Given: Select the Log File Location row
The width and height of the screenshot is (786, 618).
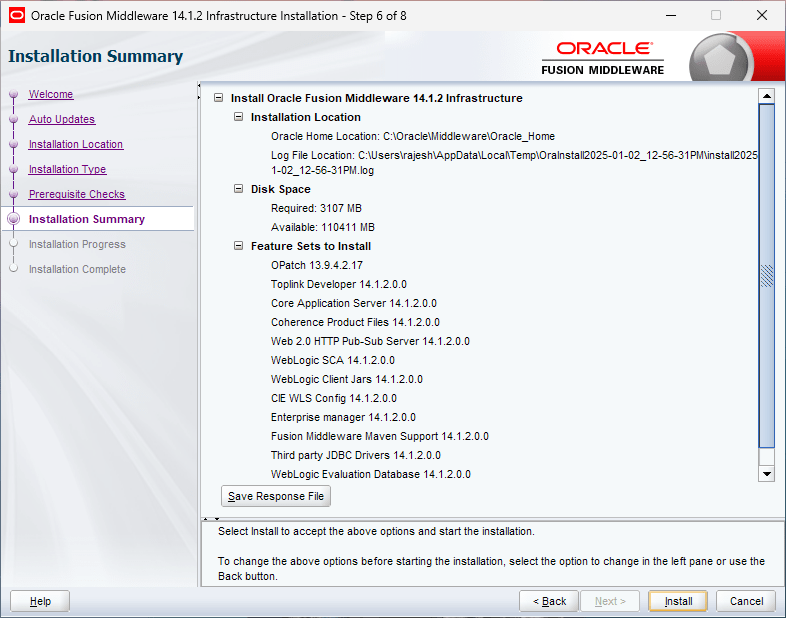Looking at the screenshot, I should point(514,162).
